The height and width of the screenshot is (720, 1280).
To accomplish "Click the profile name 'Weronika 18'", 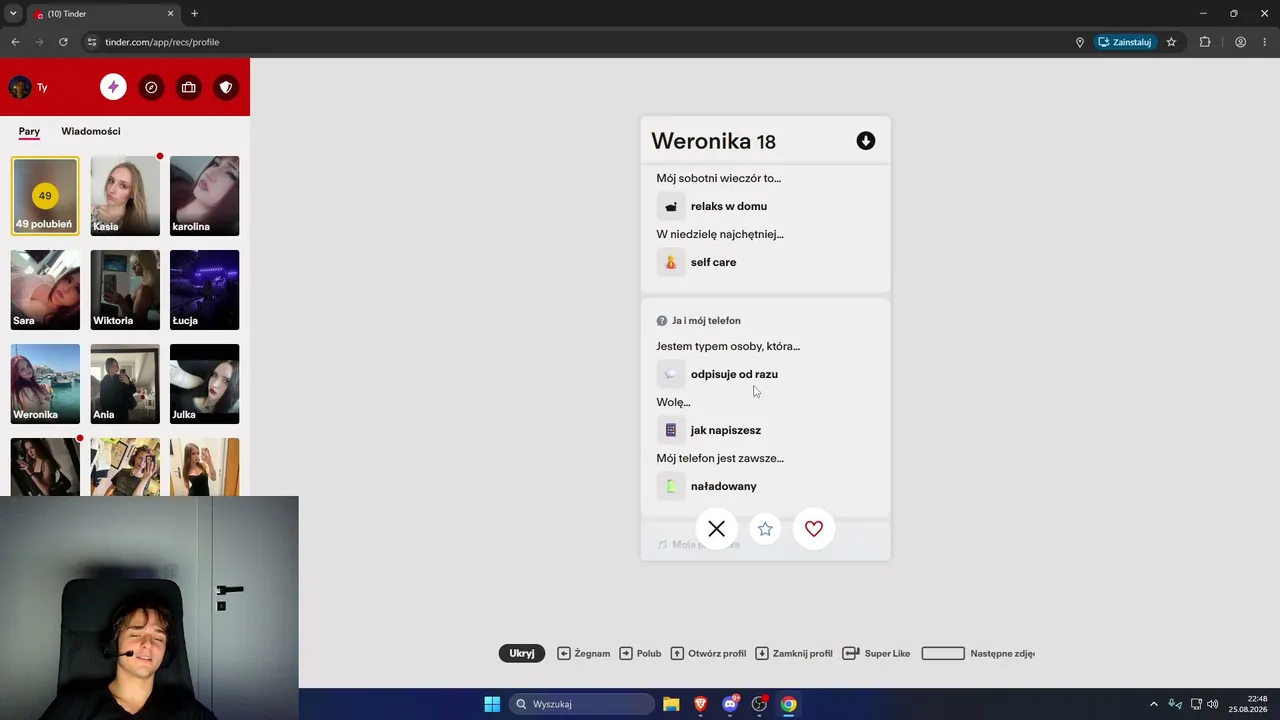I will (x=714, y=141).
